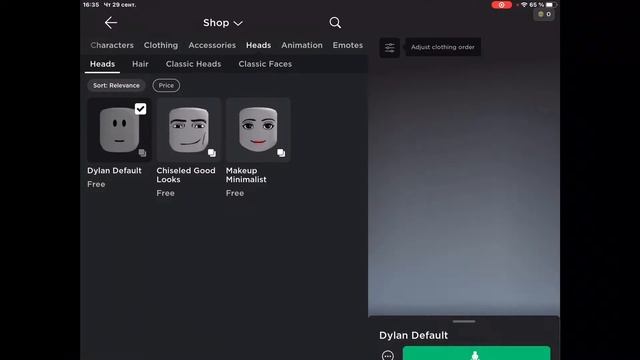The height and width of the screenshot is (360, 640).
Task: Open the Classic Faces sub-tab
Action: (265, 64)
